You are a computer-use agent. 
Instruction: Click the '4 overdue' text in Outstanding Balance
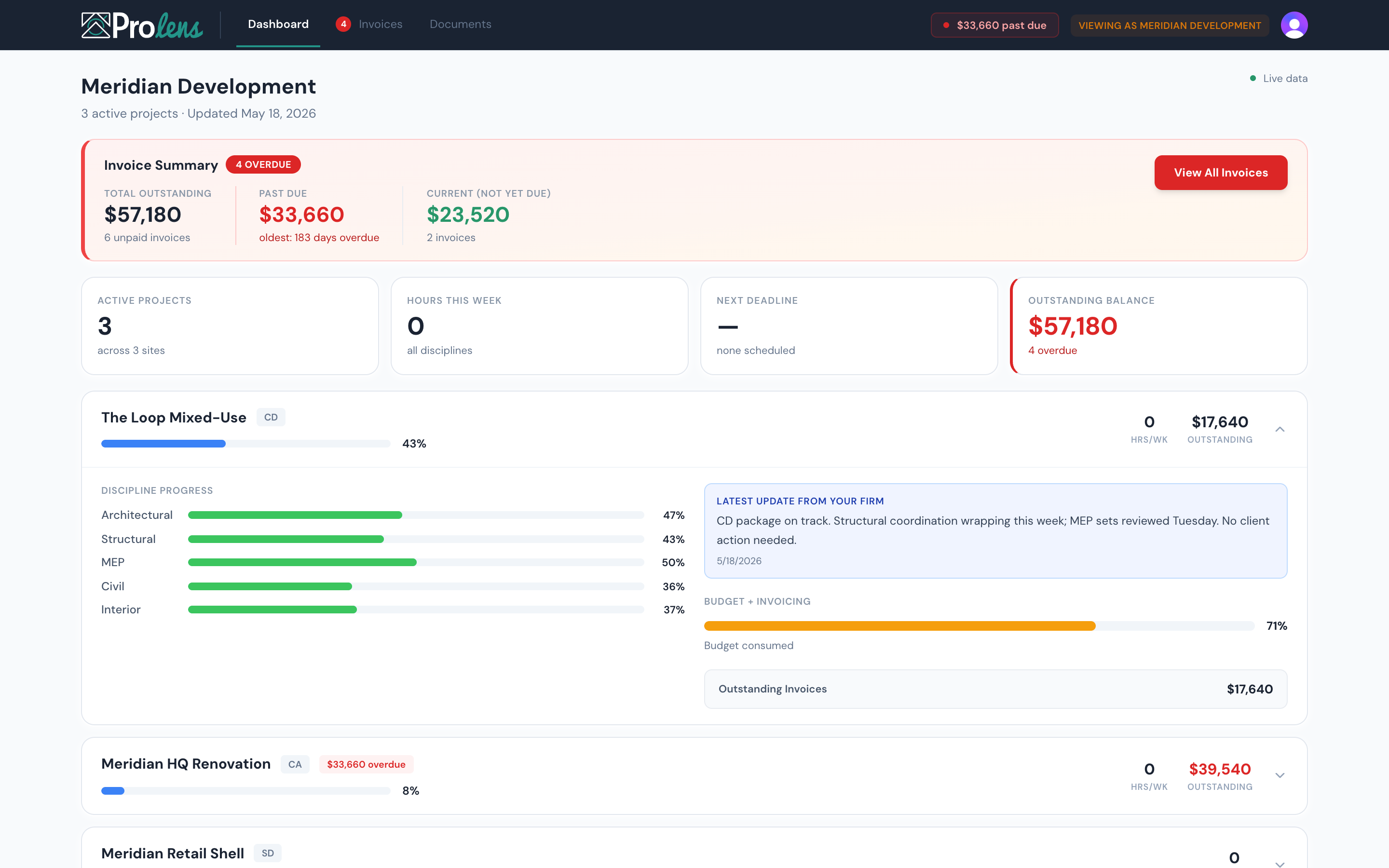(x=1052, y=351)
